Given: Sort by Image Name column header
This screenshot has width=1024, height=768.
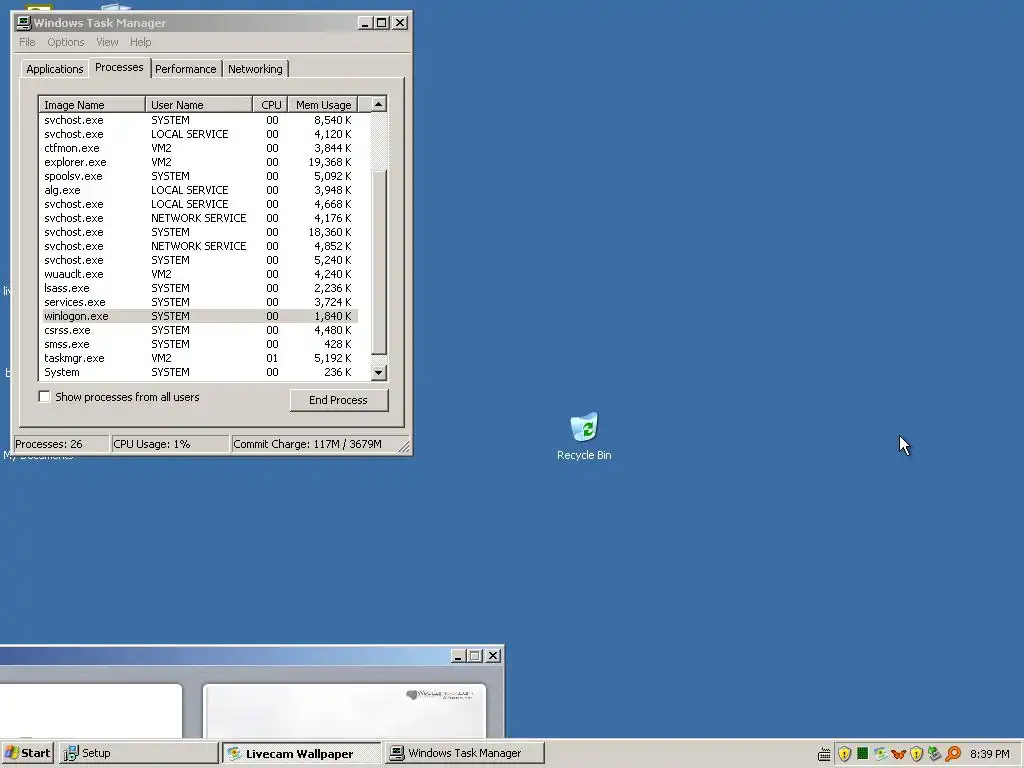Looking at the screenshot, I should [92, 104].
